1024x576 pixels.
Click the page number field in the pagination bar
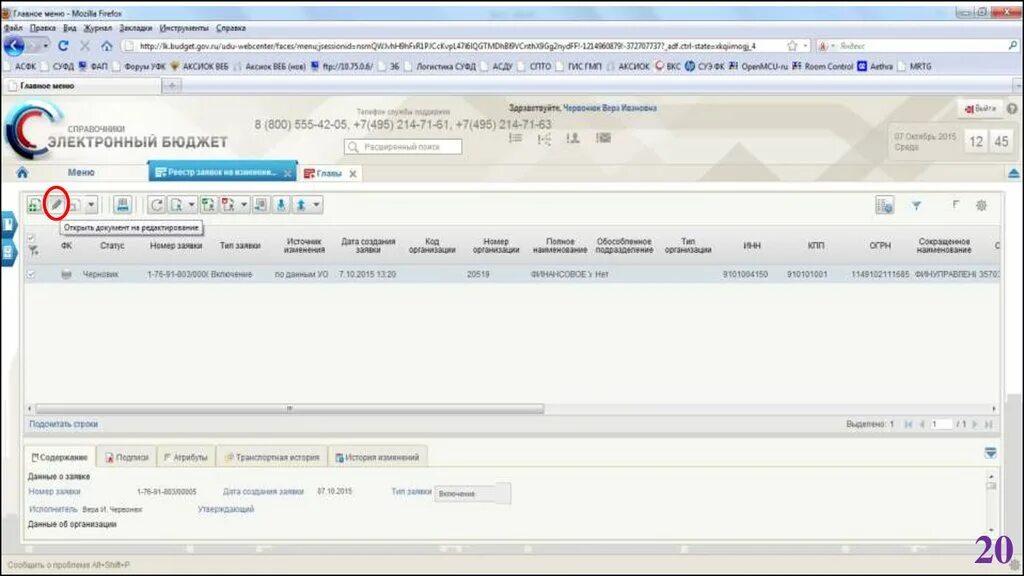pos(940,424)
